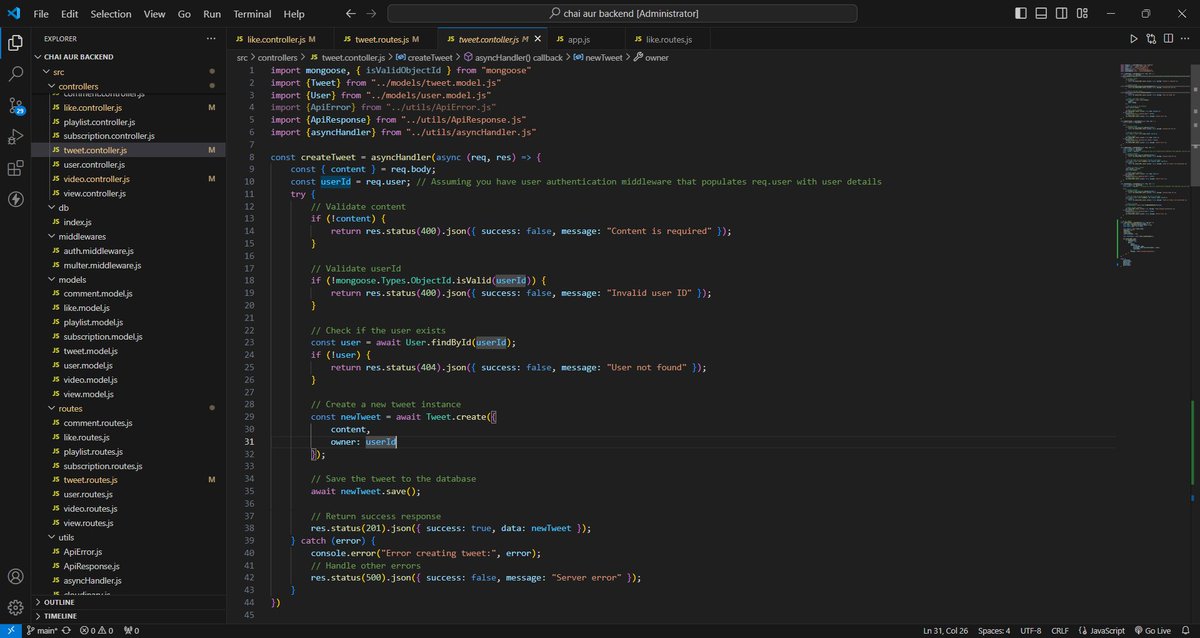Image resolution: width=1200 pixels, height=638 pixels.
Task: Run the current file with the play icon
Action: click(1133, 37)
